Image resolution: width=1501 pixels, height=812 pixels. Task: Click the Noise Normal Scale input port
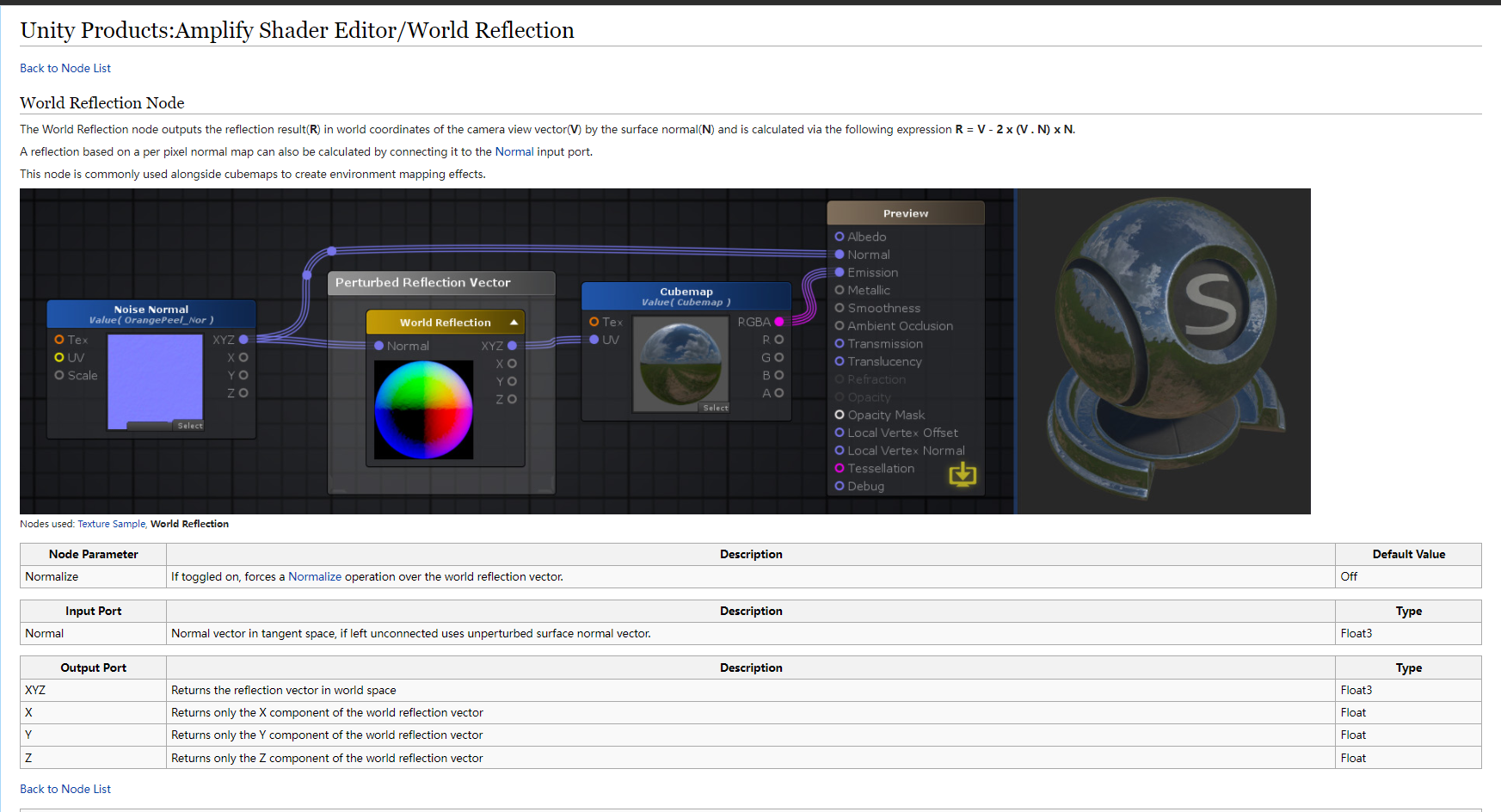tap(59, 375)
